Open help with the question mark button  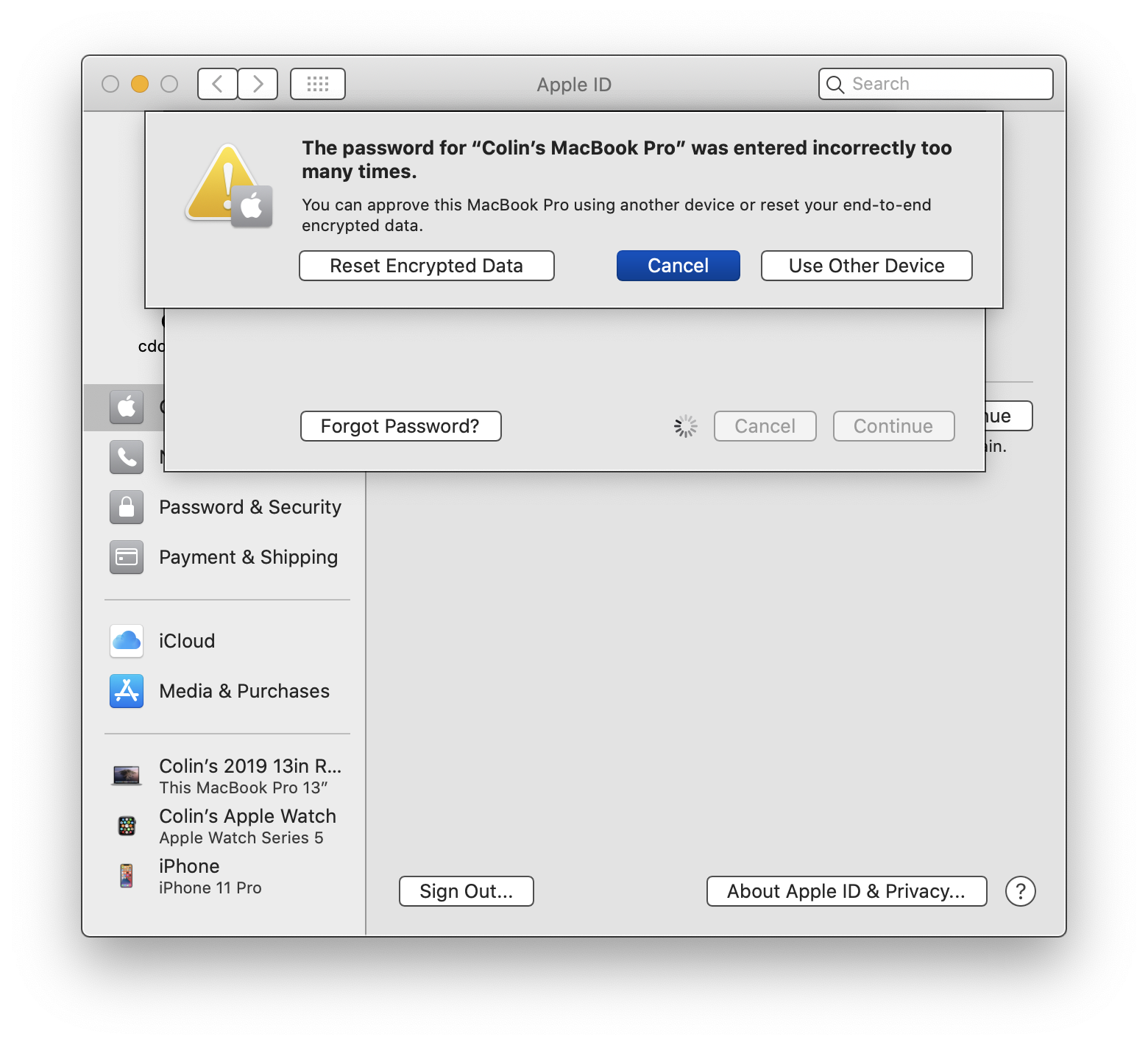pyautogui.click(x=1021, y=891)
